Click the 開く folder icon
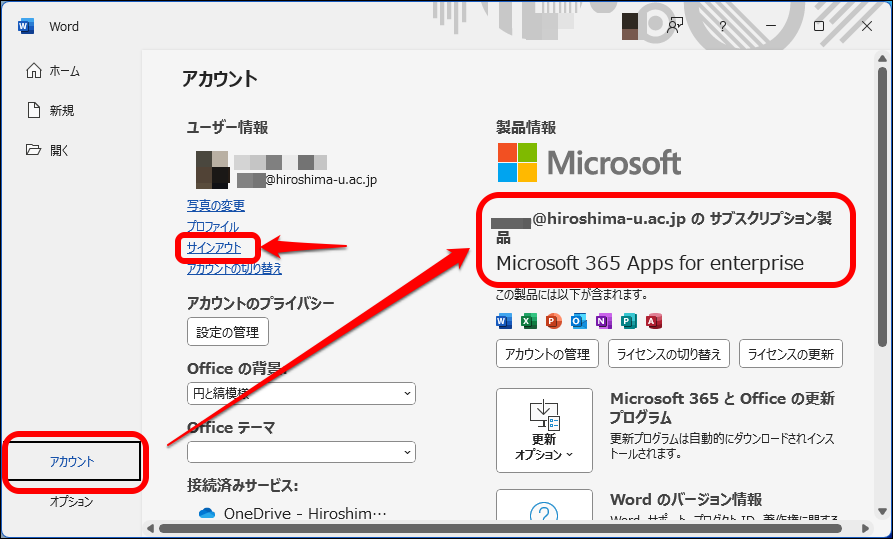Screen dimensions: 893x539 pos(34,150)
